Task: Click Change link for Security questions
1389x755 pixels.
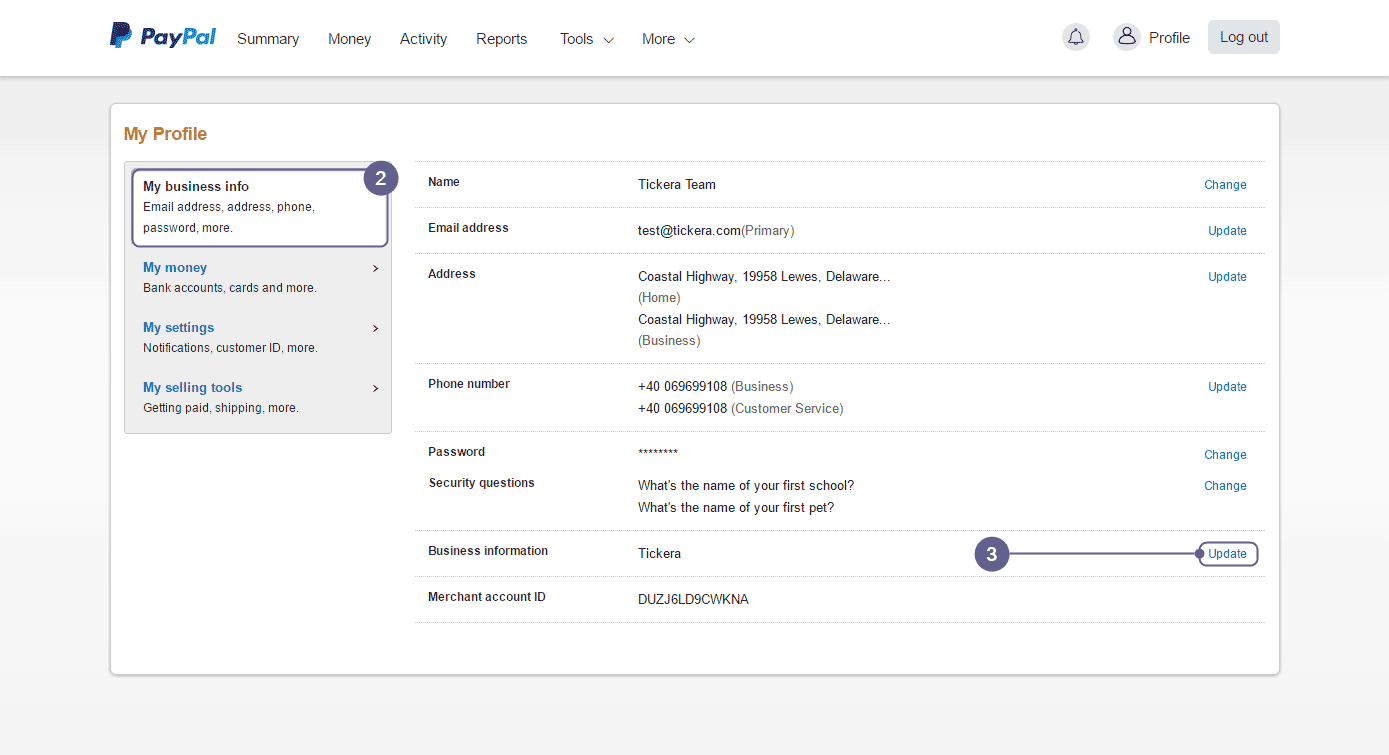Action: coord(1225,486)
